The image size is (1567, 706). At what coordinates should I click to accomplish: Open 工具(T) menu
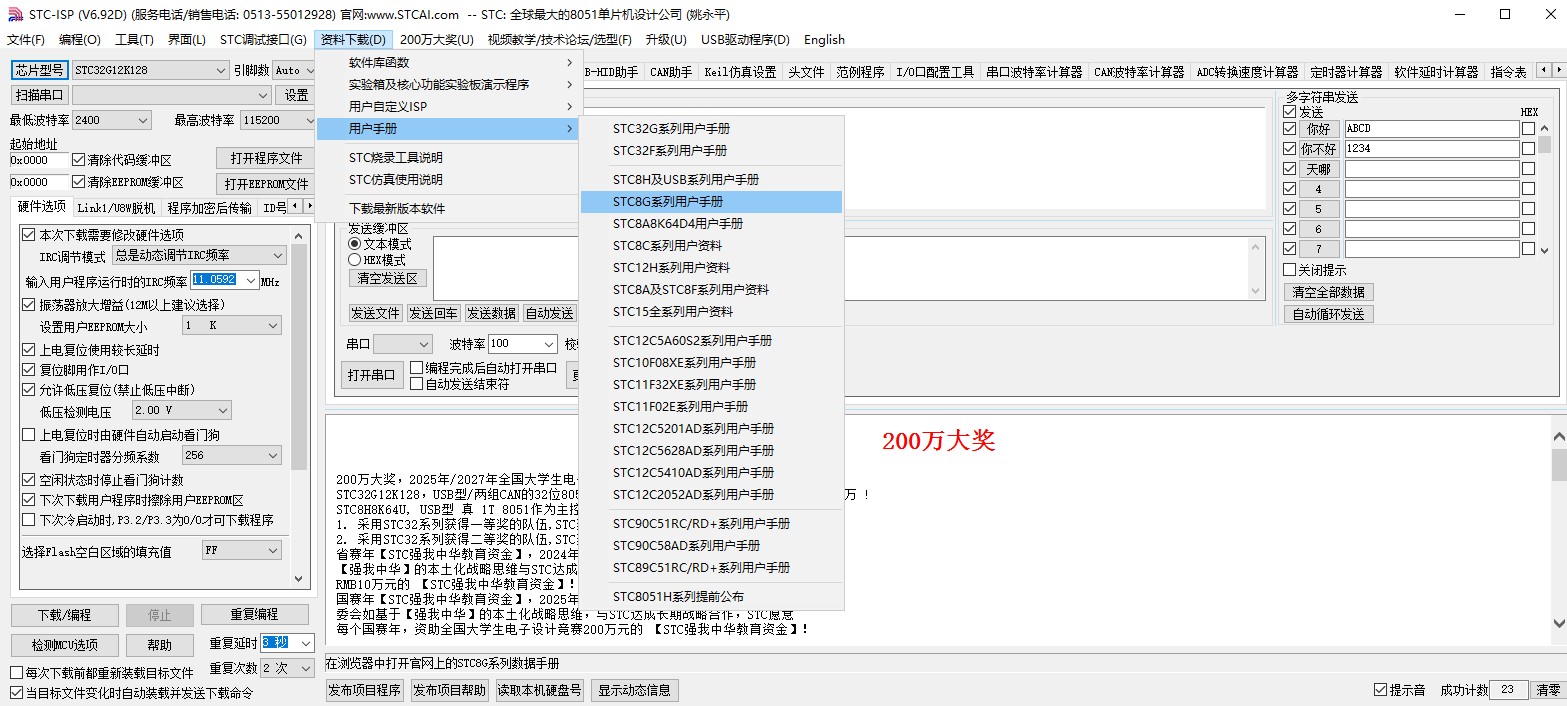coord(134,40)
